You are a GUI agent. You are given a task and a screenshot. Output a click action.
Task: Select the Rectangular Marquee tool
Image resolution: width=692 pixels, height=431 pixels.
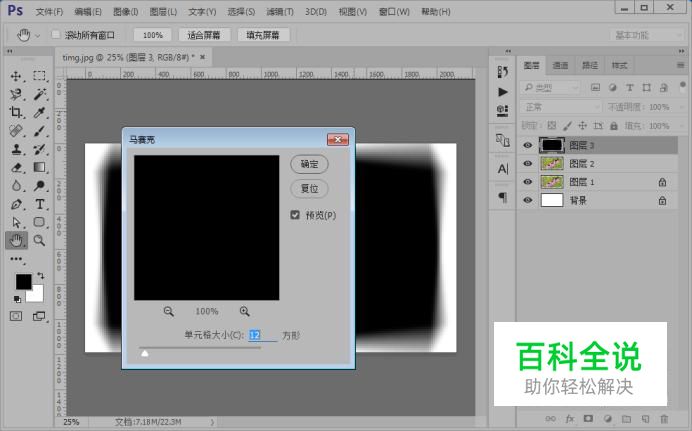point(39,76)
